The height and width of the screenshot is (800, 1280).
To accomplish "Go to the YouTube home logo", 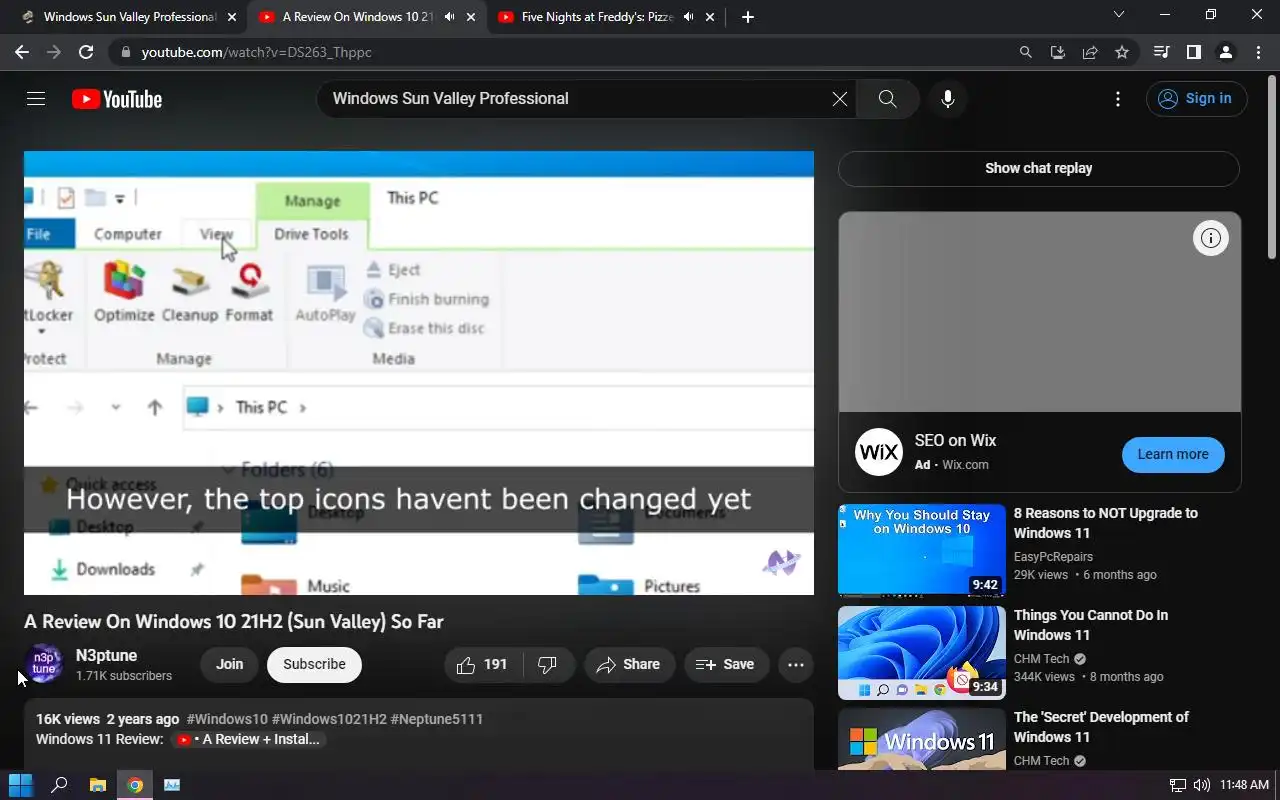I will click(117, 99).
